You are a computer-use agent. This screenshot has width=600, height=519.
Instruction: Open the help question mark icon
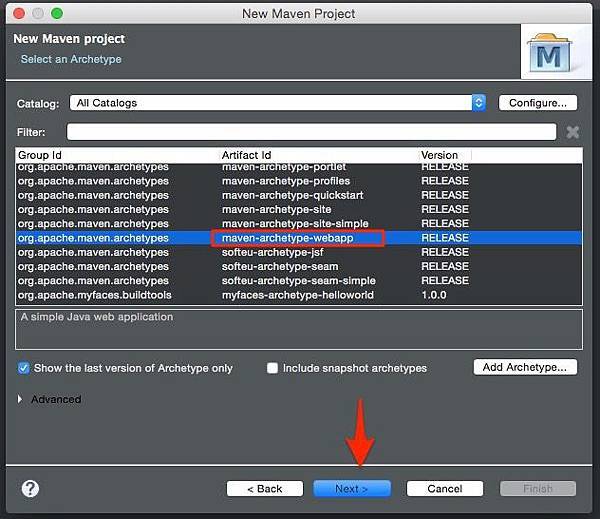click(x=30, y=488)
